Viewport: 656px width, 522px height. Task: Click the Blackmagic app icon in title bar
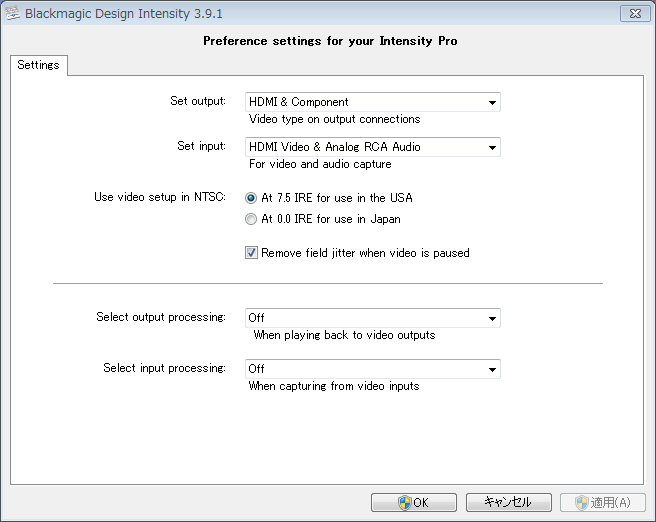[12, 13]
